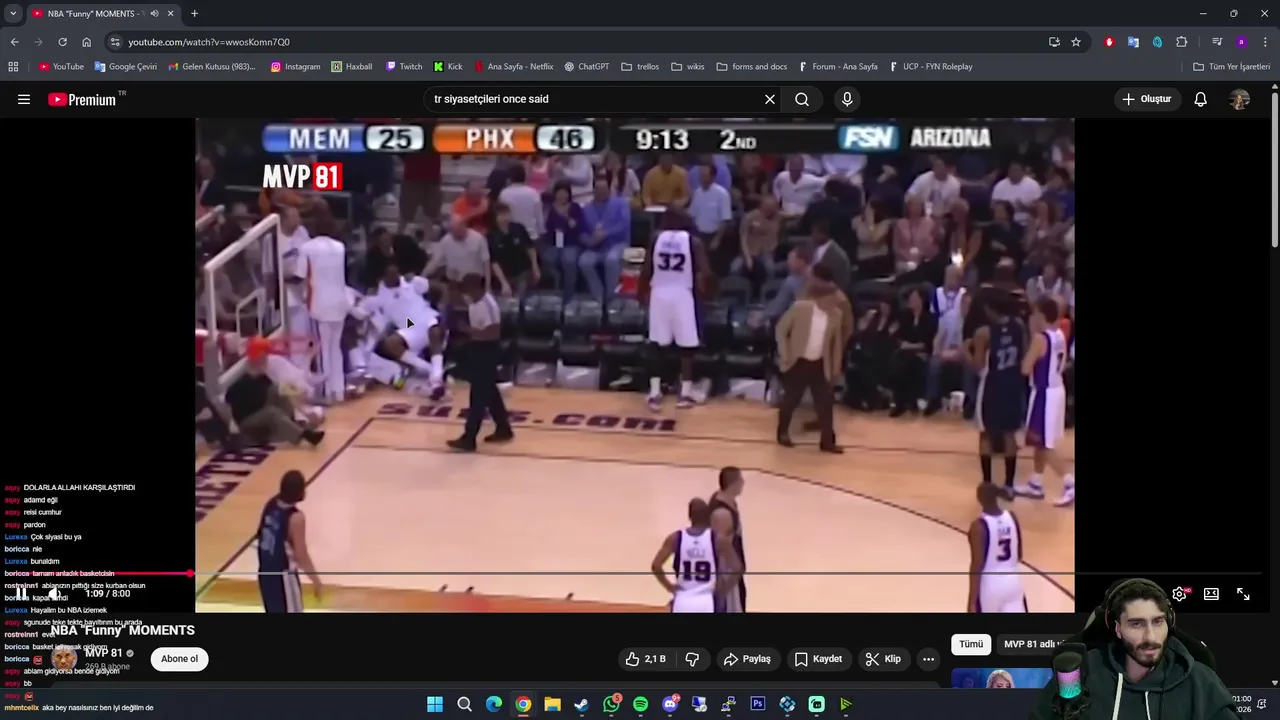Open Spotify from the taskbar

[x=640, y=704]
